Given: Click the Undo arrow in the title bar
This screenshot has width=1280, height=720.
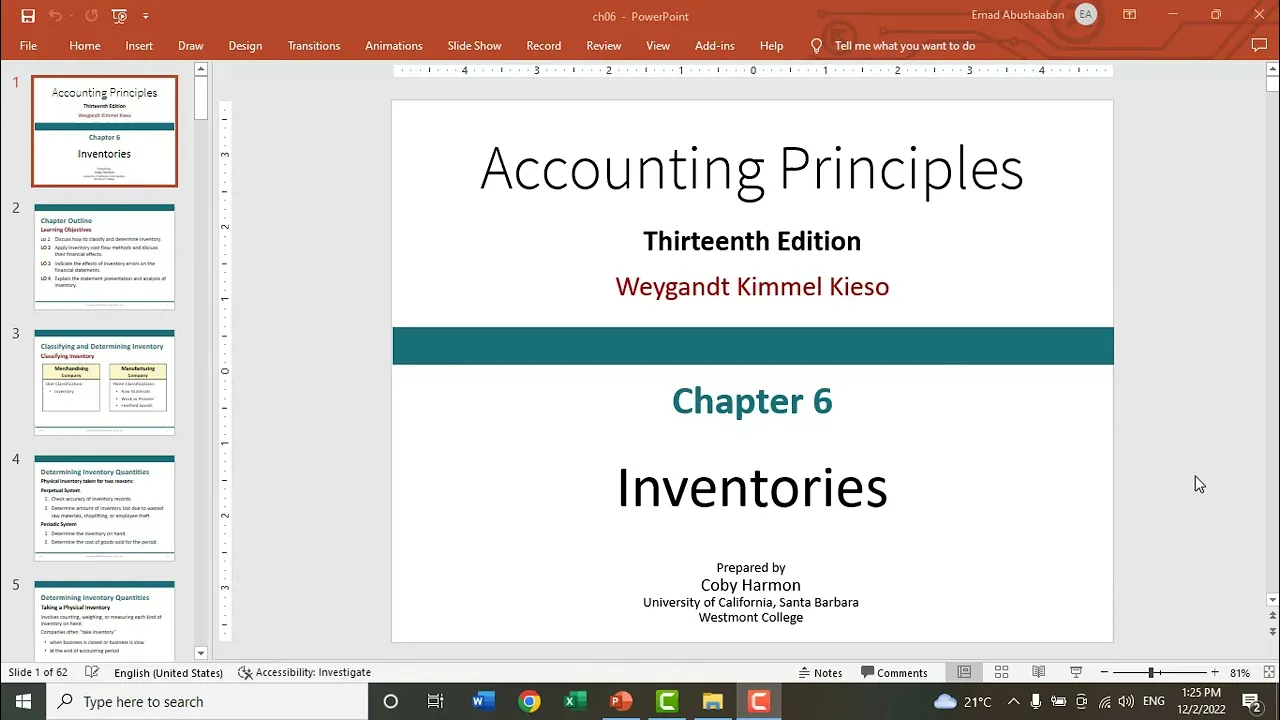Looking at the screenshot, I should pos(55,16).
